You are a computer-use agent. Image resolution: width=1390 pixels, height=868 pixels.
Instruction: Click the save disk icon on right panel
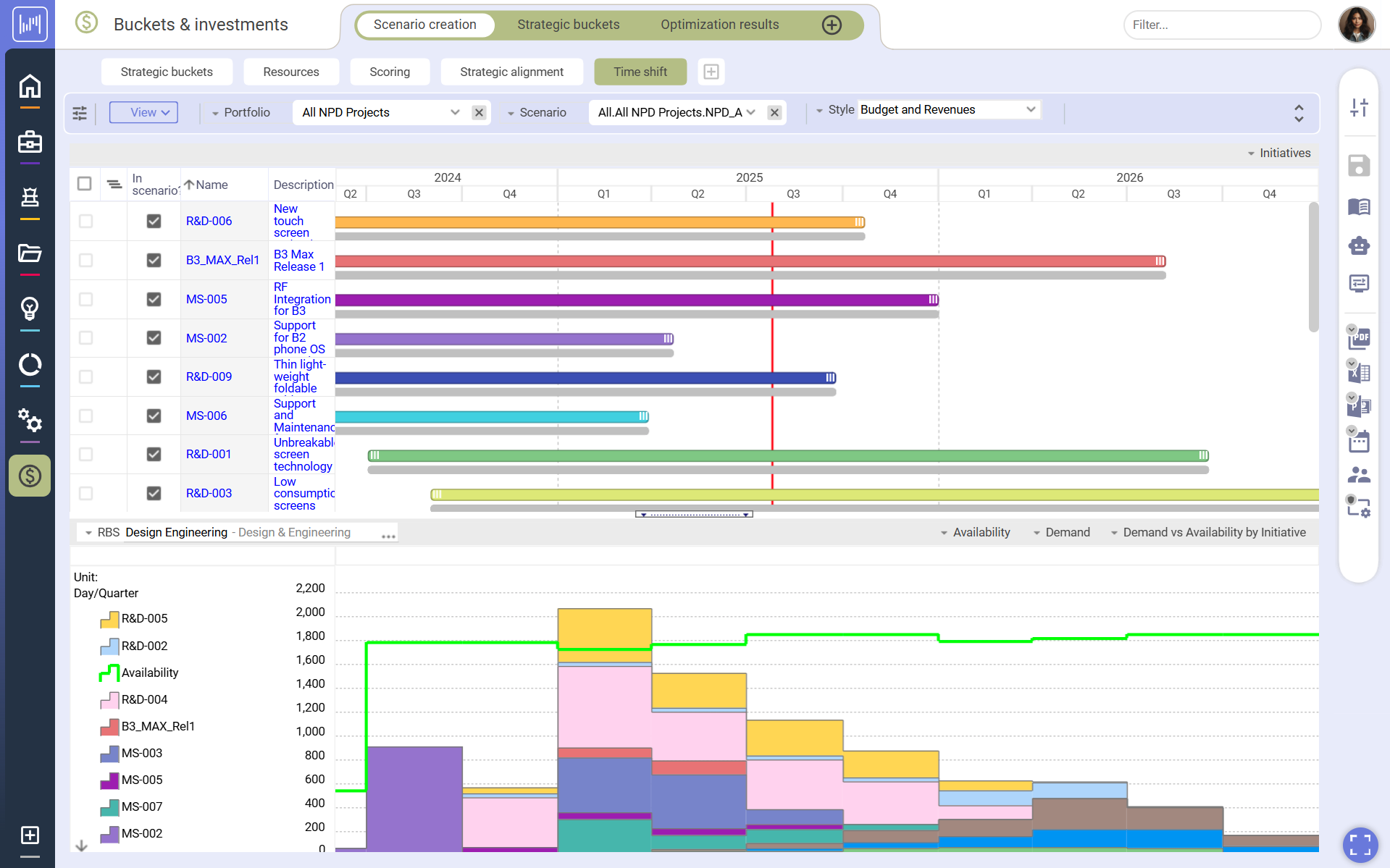(x=1358, y=166)
